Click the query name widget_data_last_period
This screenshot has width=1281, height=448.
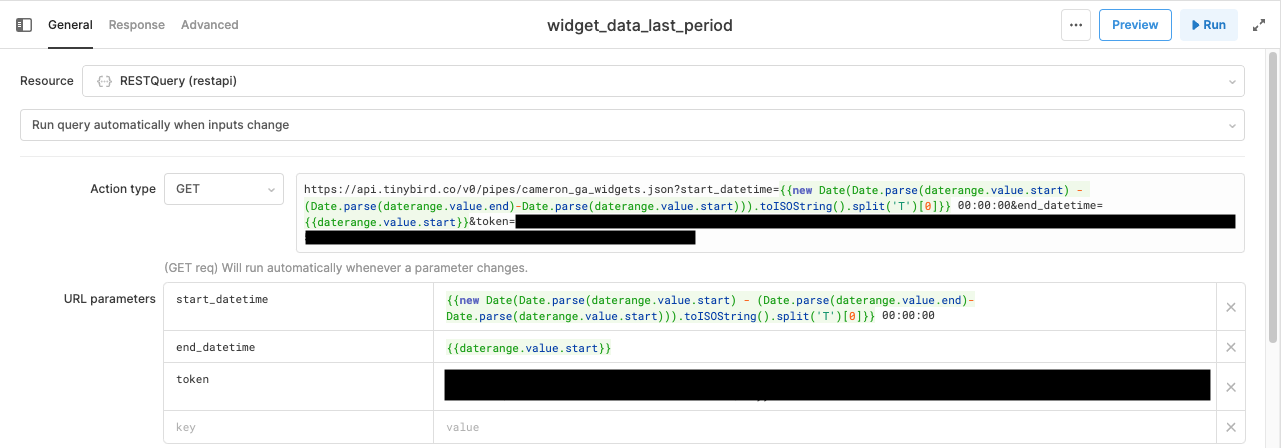640,25
